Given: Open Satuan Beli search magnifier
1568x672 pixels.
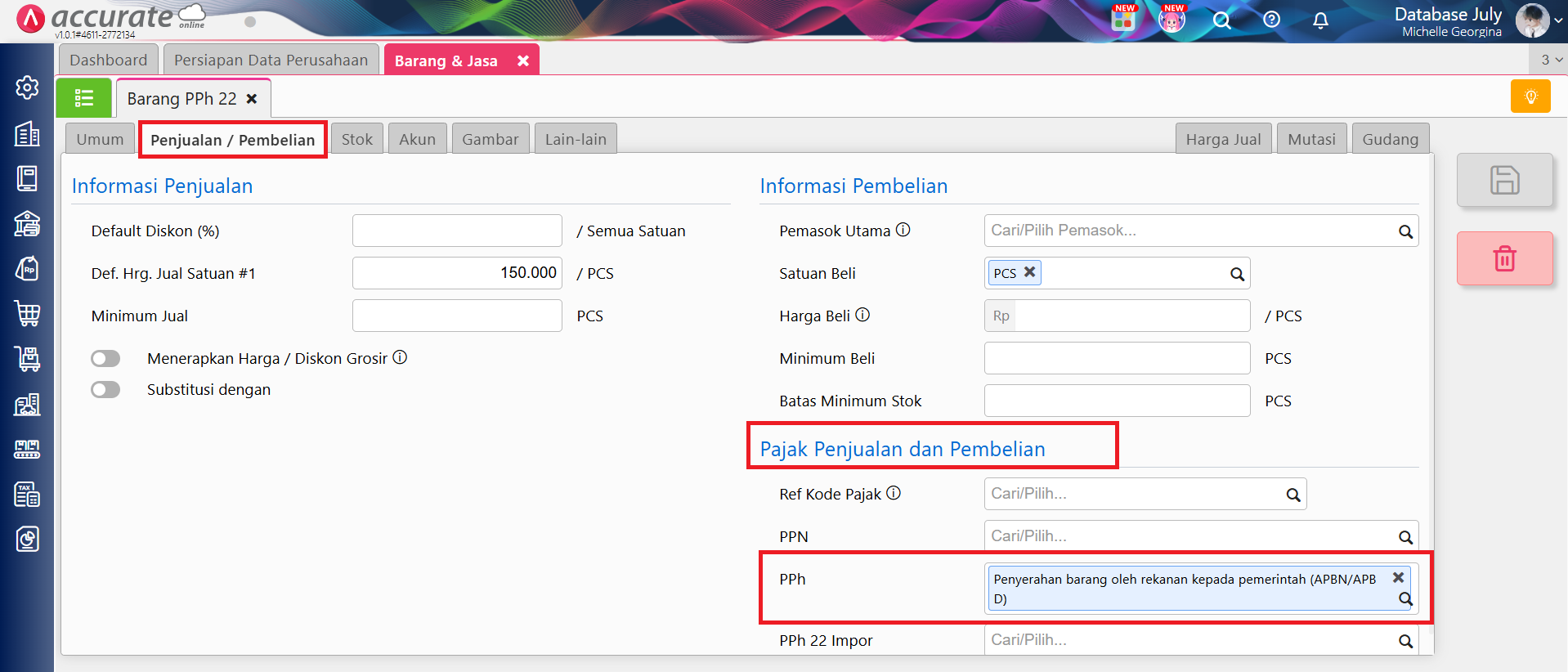Looking at the screenshot, I should 1237,274.
